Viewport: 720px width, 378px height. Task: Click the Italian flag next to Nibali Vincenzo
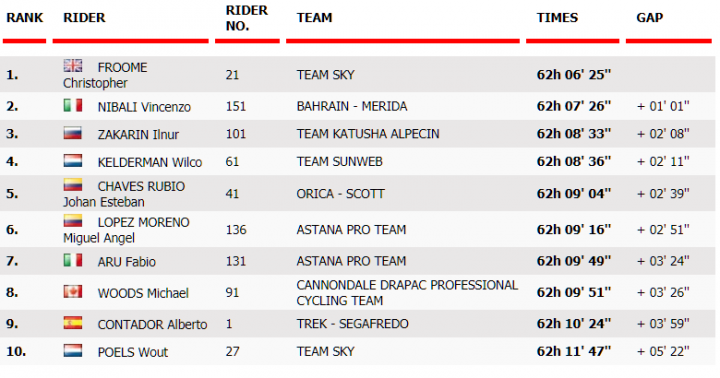click(x=73, y=105)
